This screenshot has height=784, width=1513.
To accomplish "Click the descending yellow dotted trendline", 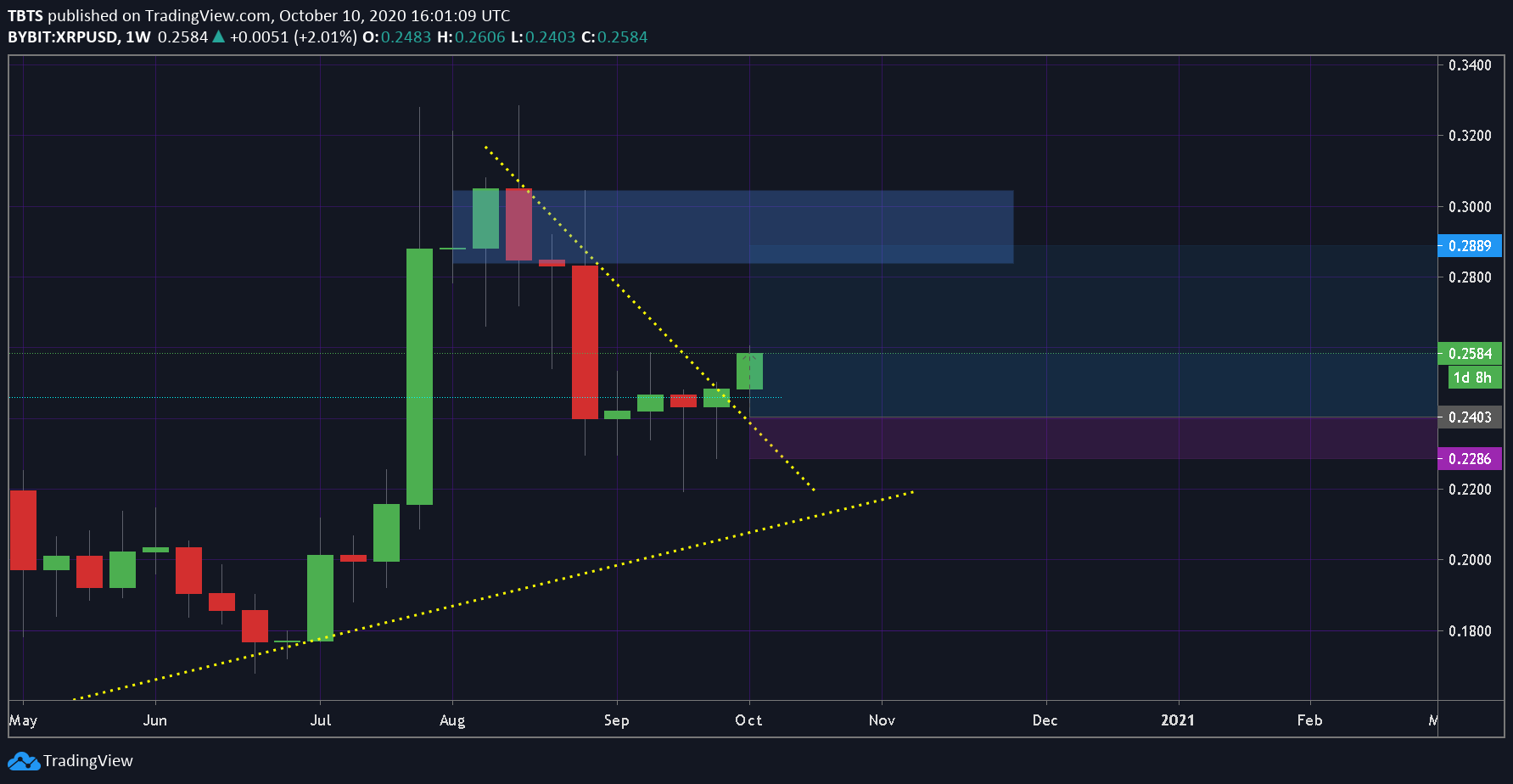I will click(649, 318).
